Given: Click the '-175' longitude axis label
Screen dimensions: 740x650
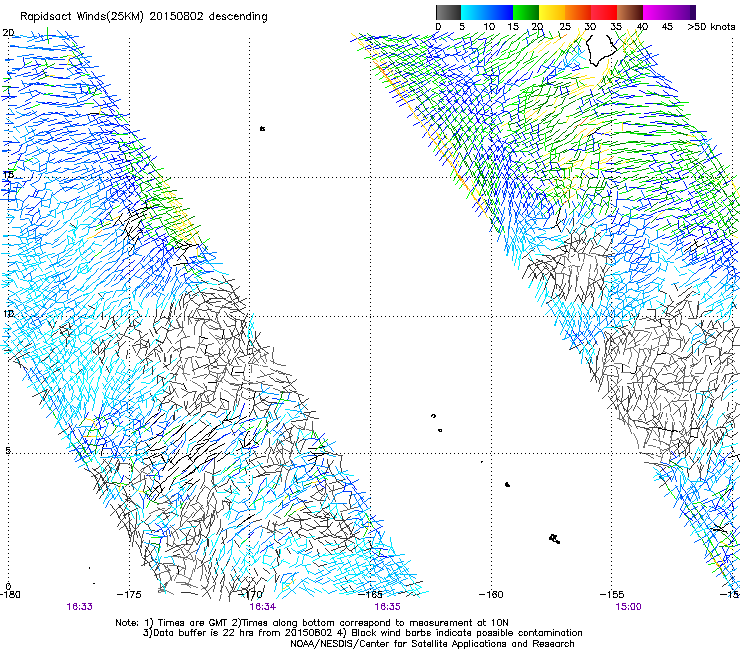Looking at the screenshot, I should (x=129, y=594).
